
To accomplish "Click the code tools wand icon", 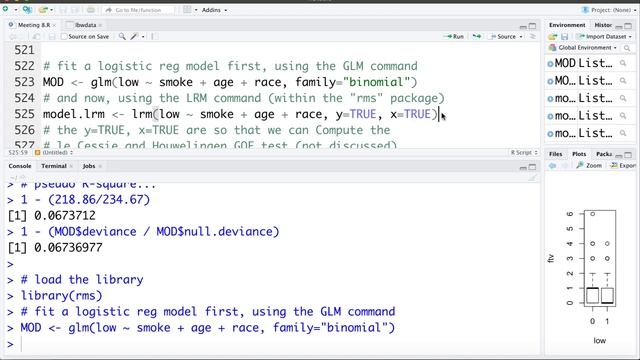I will pyautogui.click(x=134, y=37).
